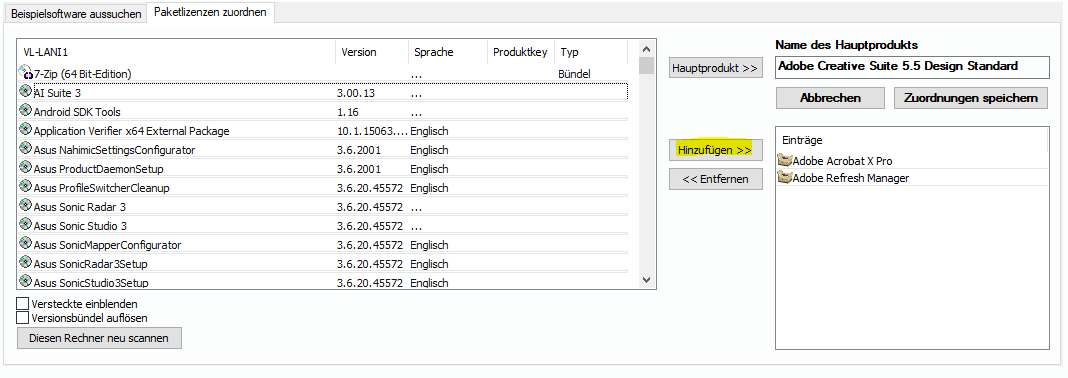Click version 3.6.2001 of Asus NahimicSettingsConfigurator

[x=359, y=150]
